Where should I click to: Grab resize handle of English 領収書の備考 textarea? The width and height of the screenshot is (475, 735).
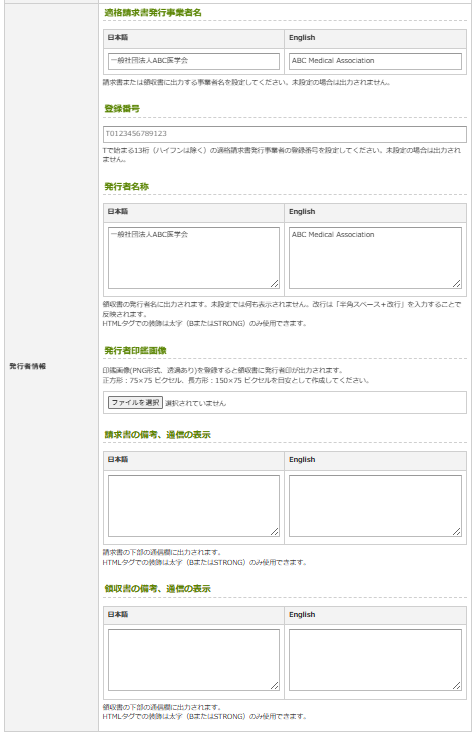(x=457, y=686)
